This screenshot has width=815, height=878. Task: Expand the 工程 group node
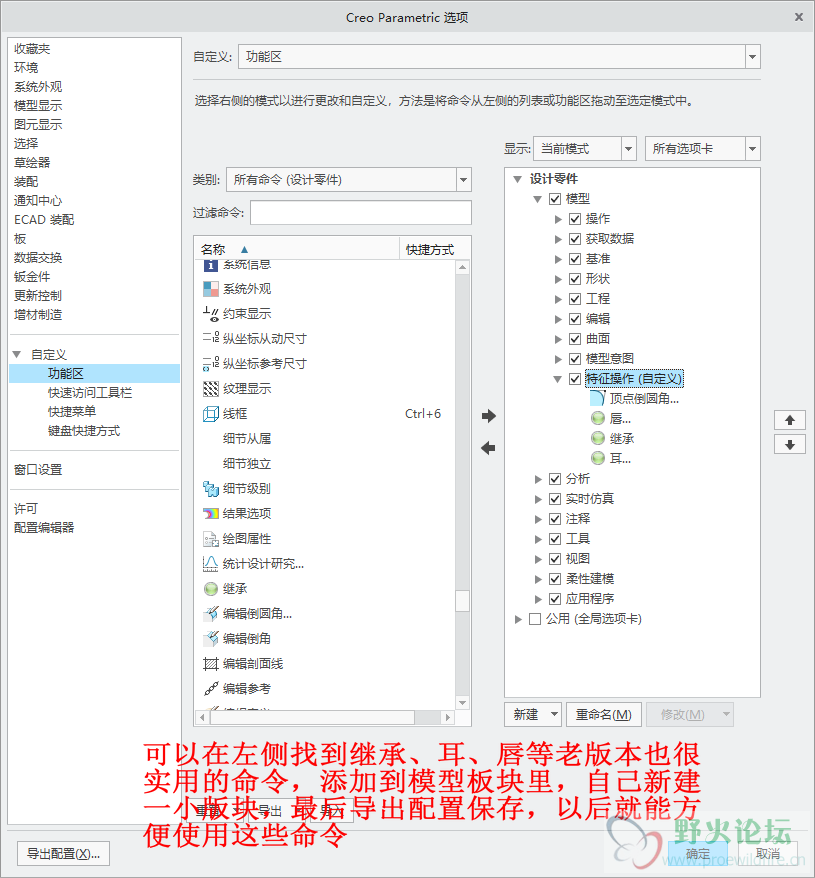point(558,299)
